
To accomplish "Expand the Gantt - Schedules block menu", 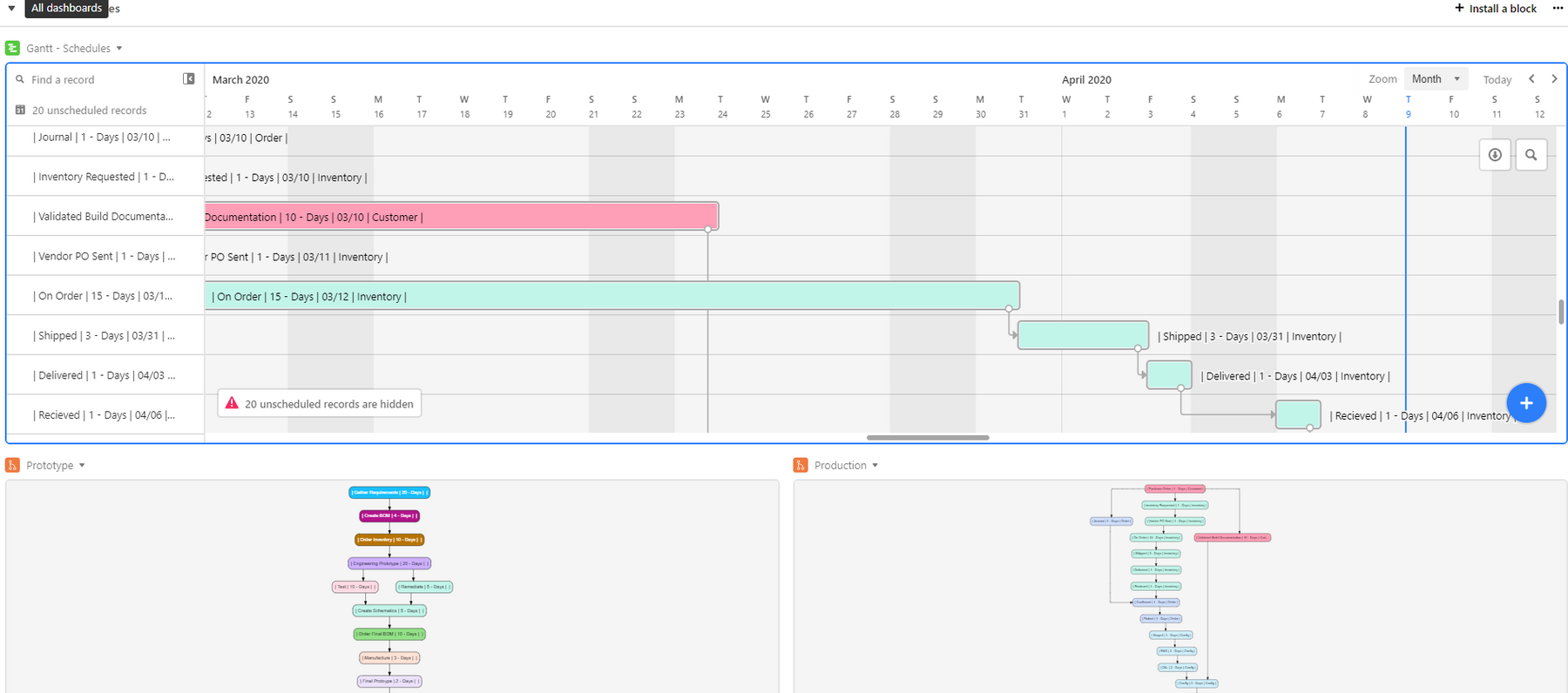I will [119, 49].
